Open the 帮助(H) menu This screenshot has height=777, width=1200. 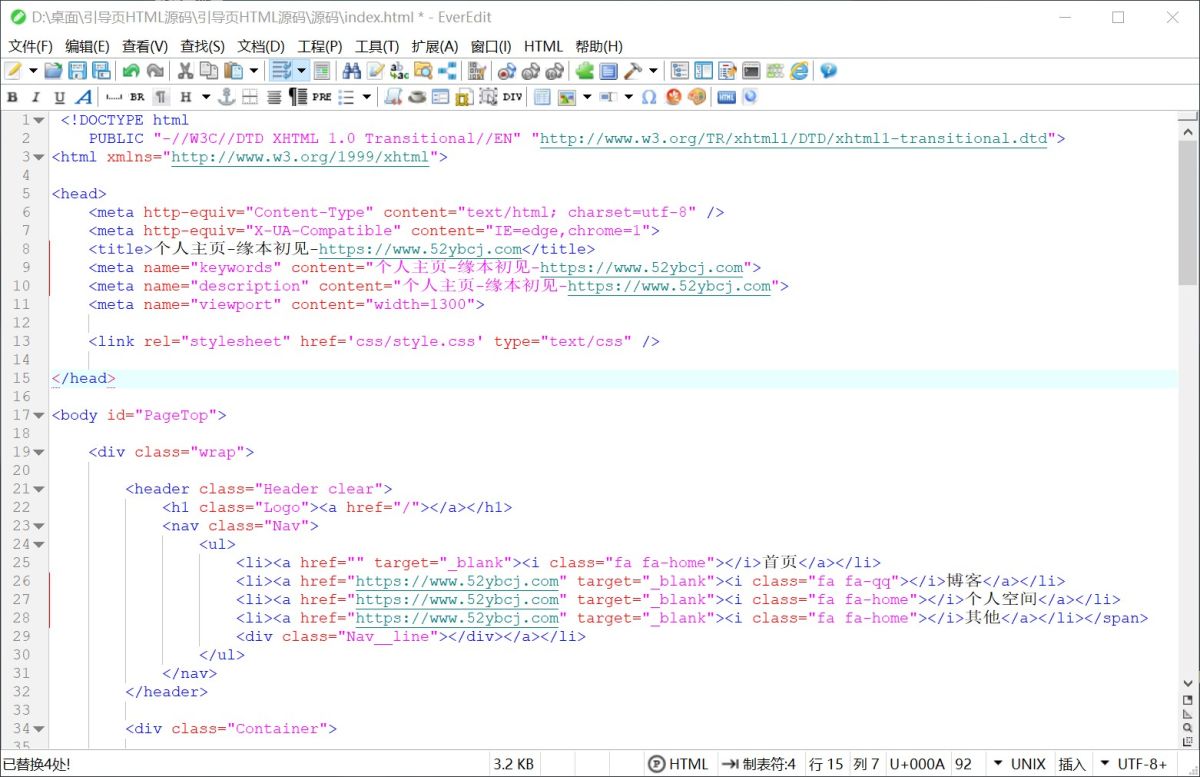pyautogui.click(x=599, y=46)
